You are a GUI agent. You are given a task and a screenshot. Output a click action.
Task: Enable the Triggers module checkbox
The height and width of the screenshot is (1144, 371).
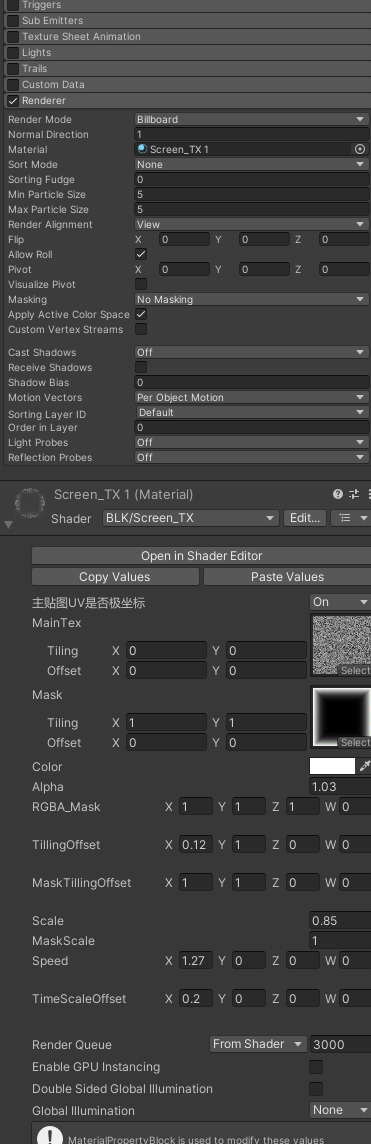pos(13,5)
